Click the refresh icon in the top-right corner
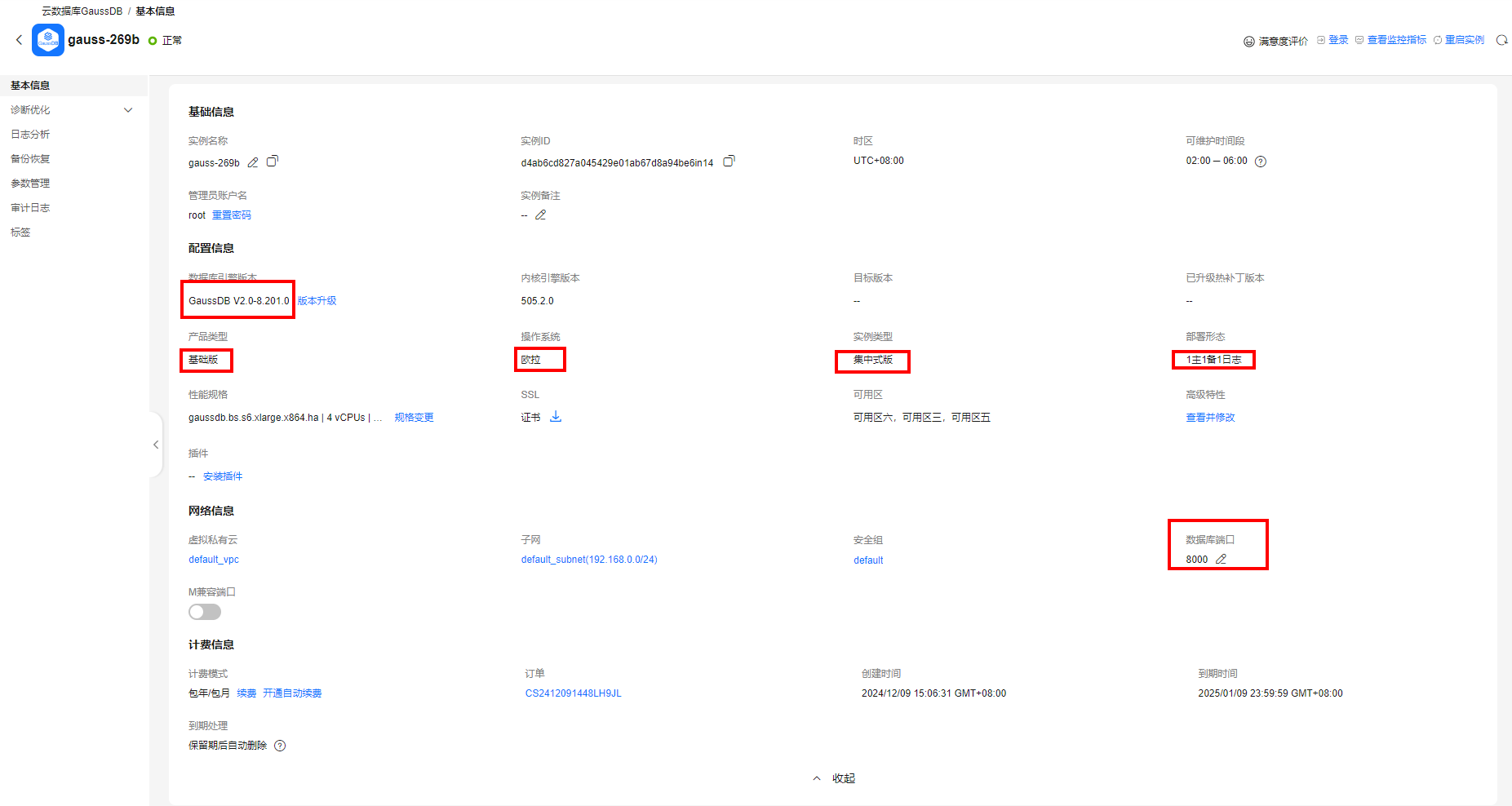 click(x=1501, y=40)
